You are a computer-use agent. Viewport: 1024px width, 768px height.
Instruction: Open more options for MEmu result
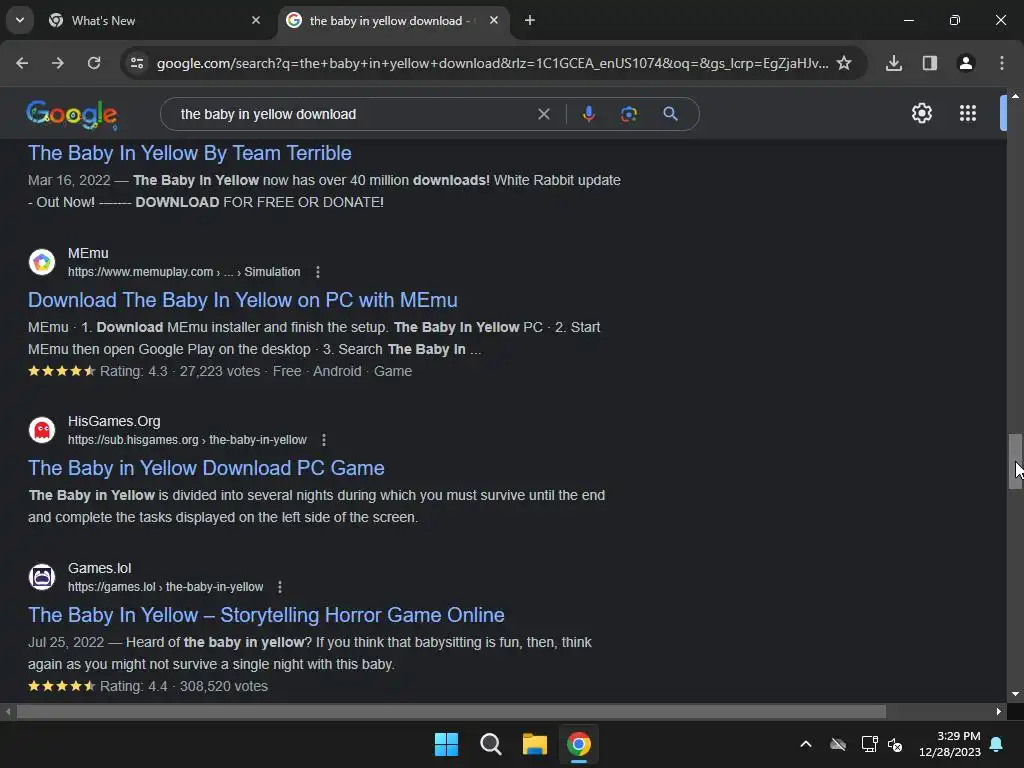click(x=317, y=272)
